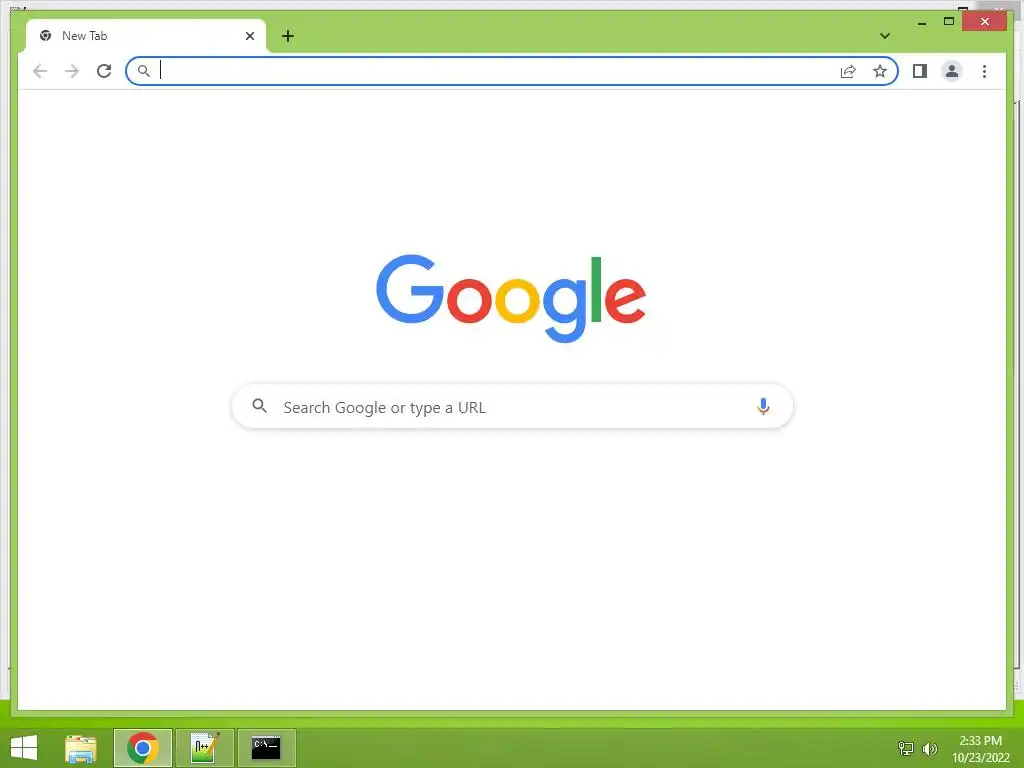Viewport: 1024px width, 768px height.
Task: Select the New Tab tab
Action: pos(146,36)
